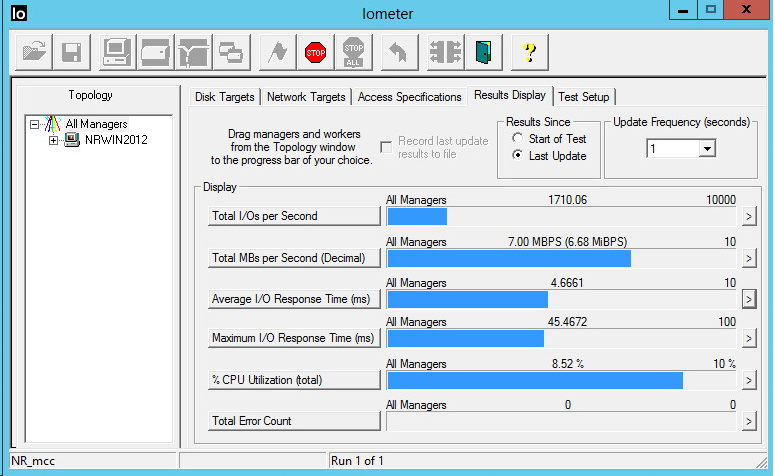775x476 pixels.
Task: Open chart arrow for Total I/Os per Second
Action: [749, 216]
